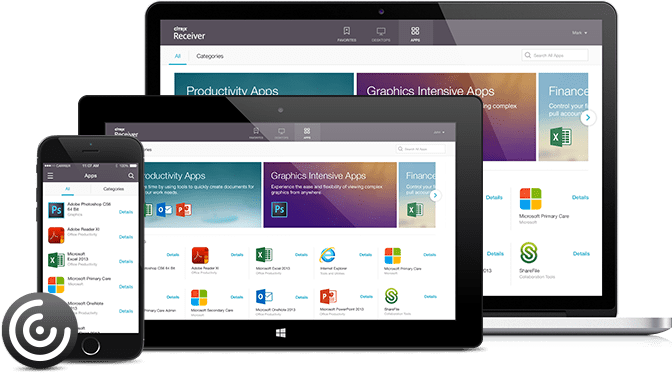Launch ShareFile on the tablet
Screen dimensions: 672x373
(391, 296)
